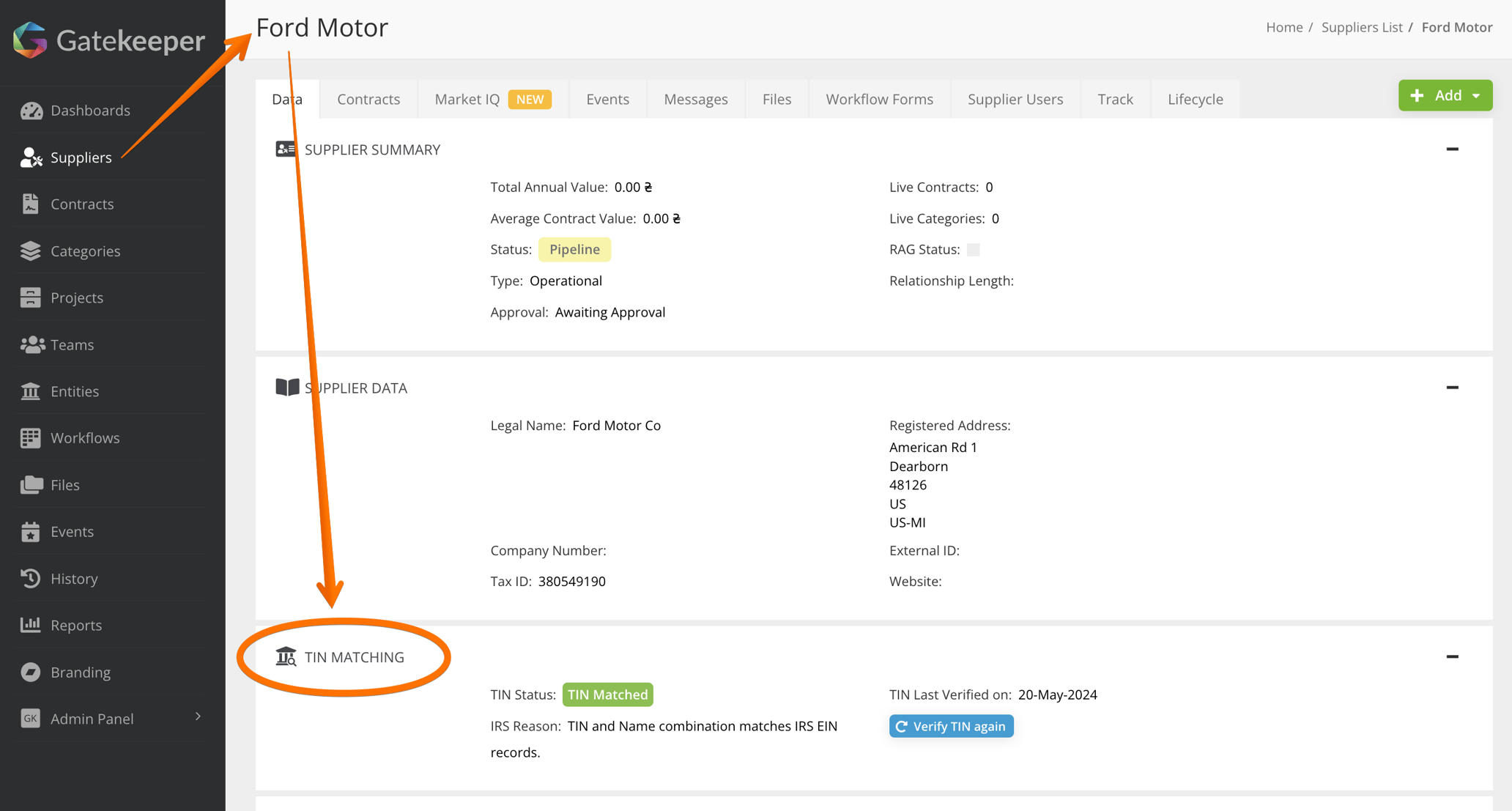Open the Add dropdown button

click(x=1445, y=96)
